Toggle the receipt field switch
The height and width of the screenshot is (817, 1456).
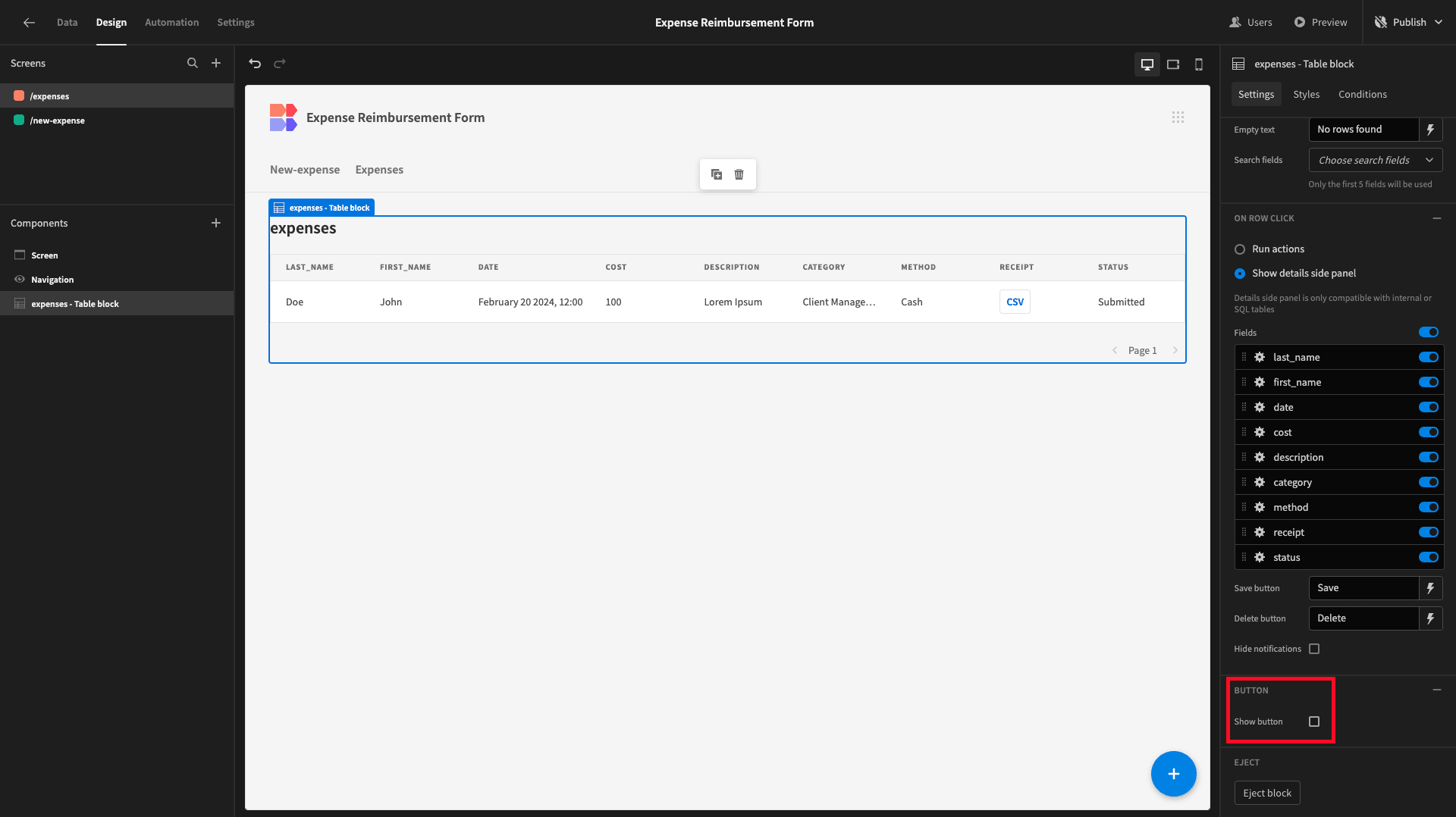(1429, 532)
